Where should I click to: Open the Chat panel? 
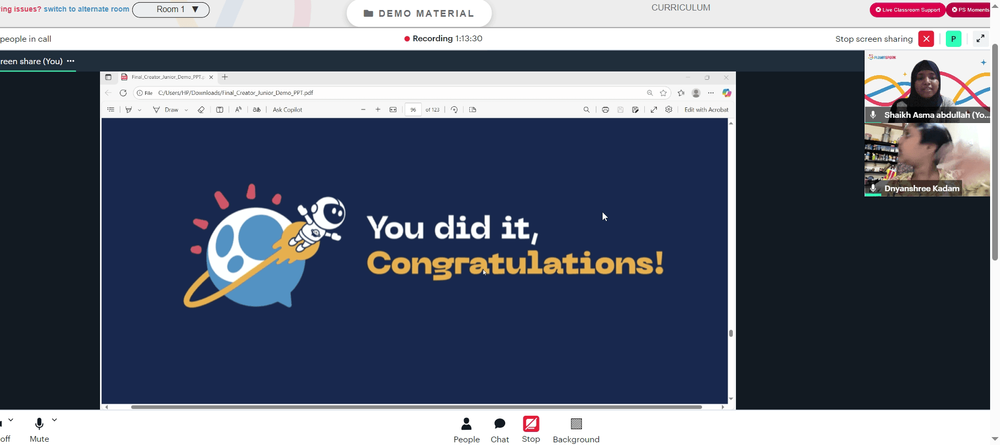point(499,429)
